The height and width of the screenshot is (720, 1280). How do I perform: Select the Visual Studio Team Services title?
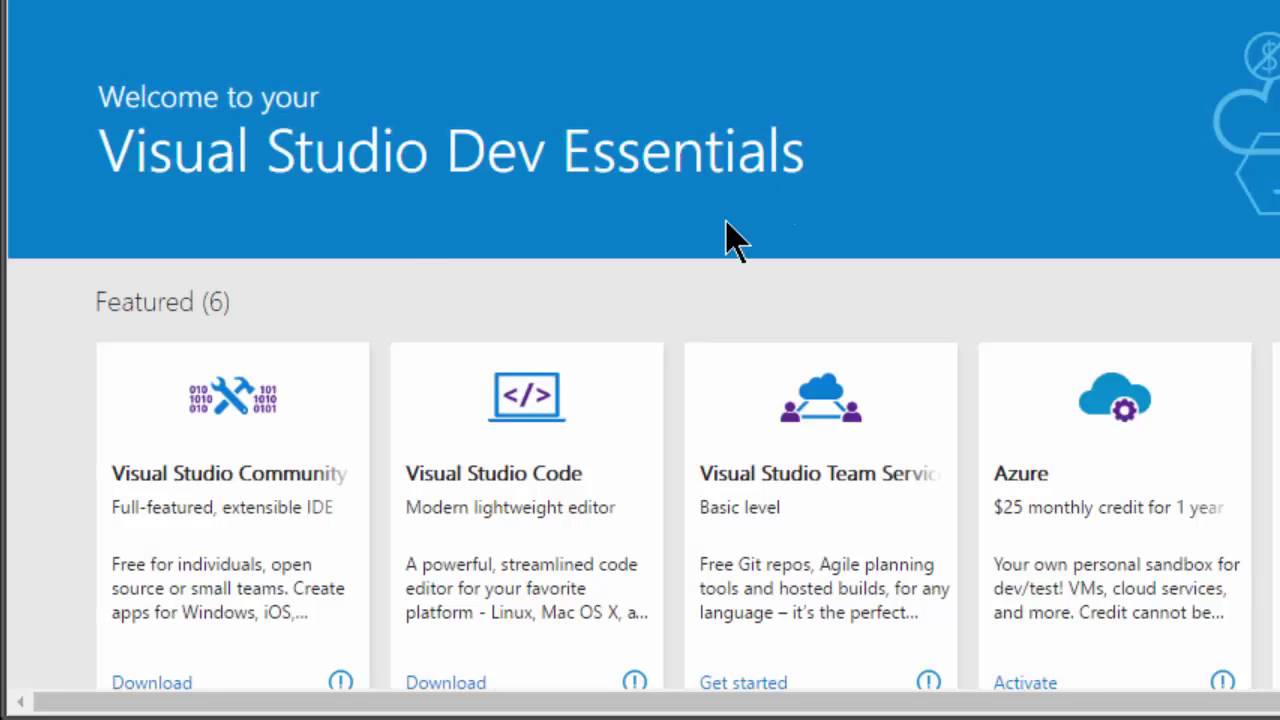(820, 473)
